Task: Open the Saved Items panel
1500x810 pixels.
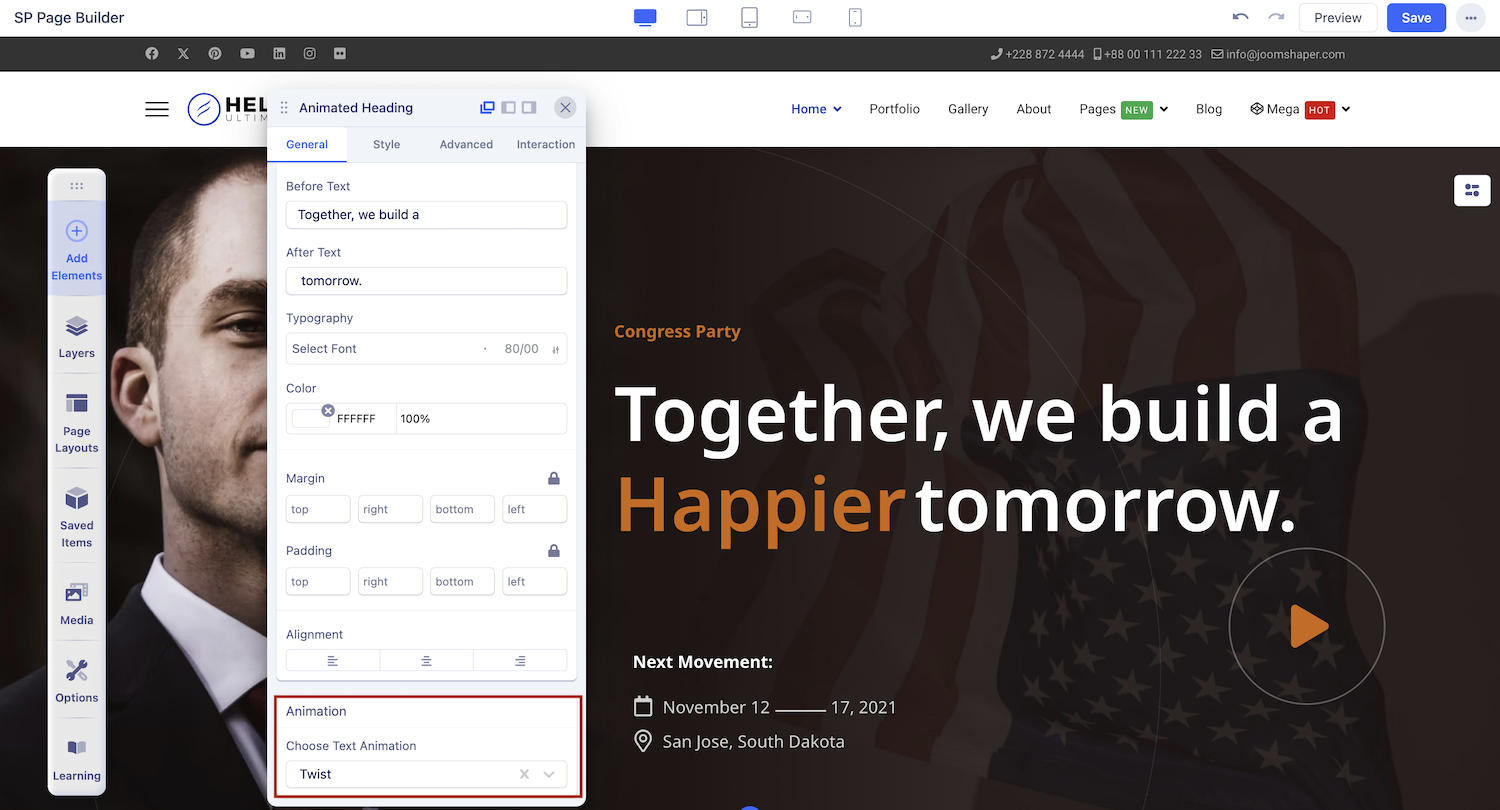Action: [77, 516]
